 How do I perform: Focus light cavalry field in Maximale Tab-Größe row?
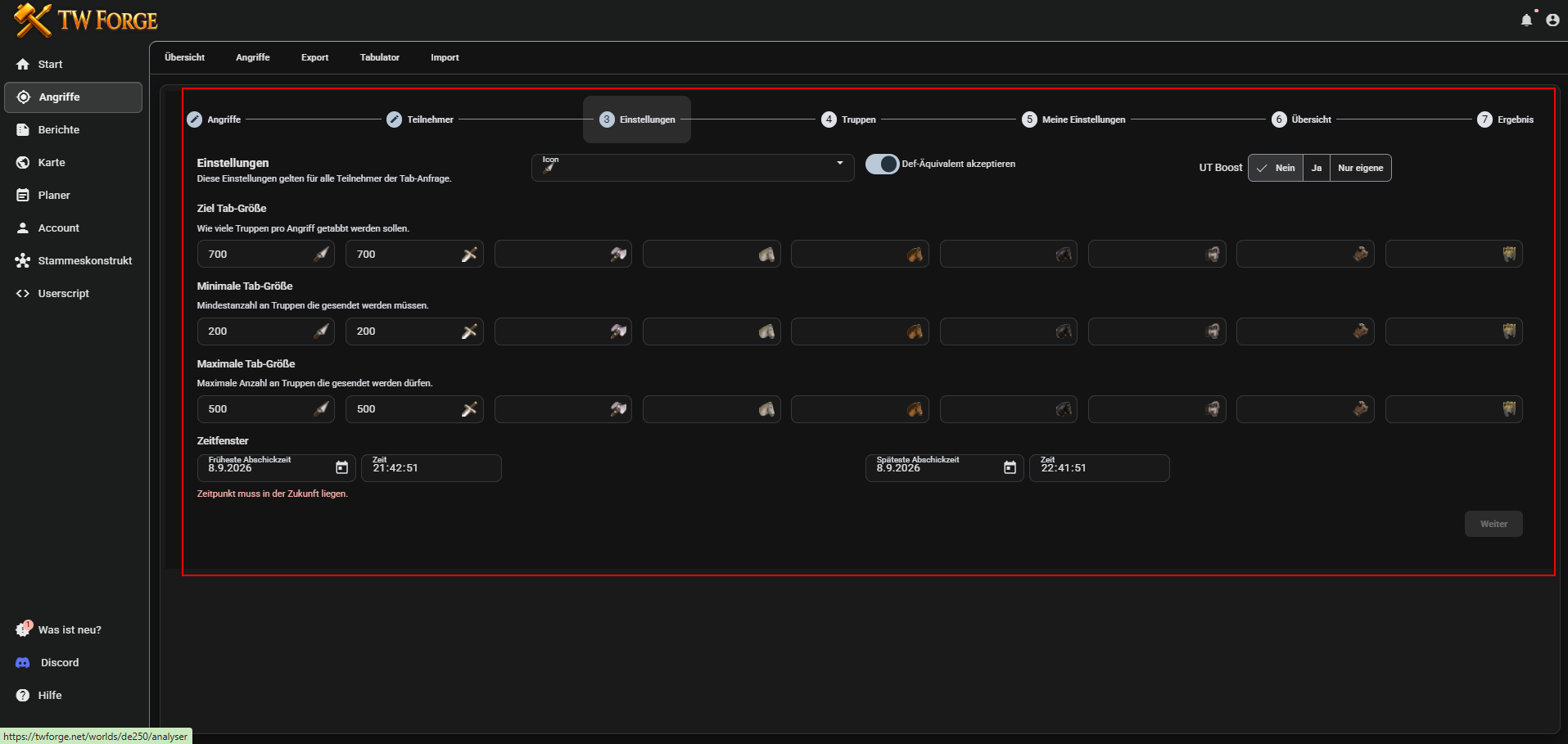[x=860, y=409]
